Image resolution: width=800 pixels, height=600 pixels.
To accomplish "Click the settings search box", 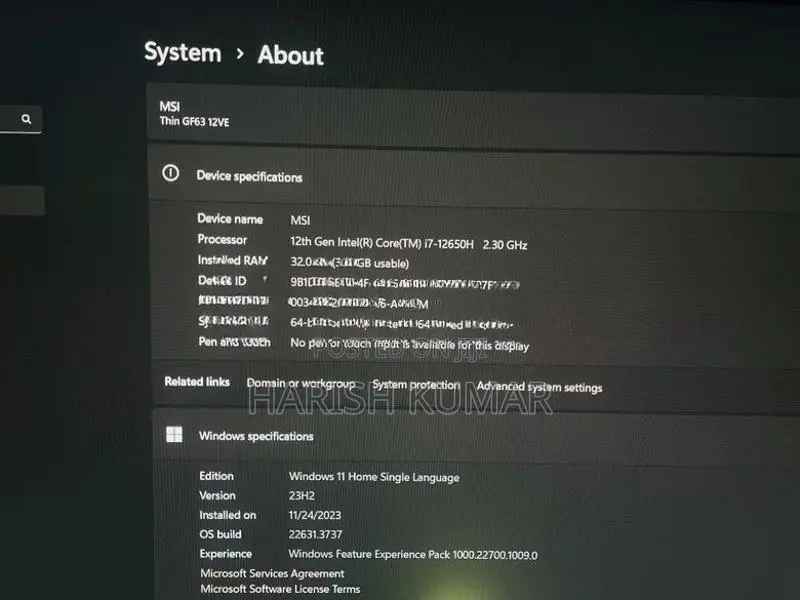I will (x=20, y=119).
